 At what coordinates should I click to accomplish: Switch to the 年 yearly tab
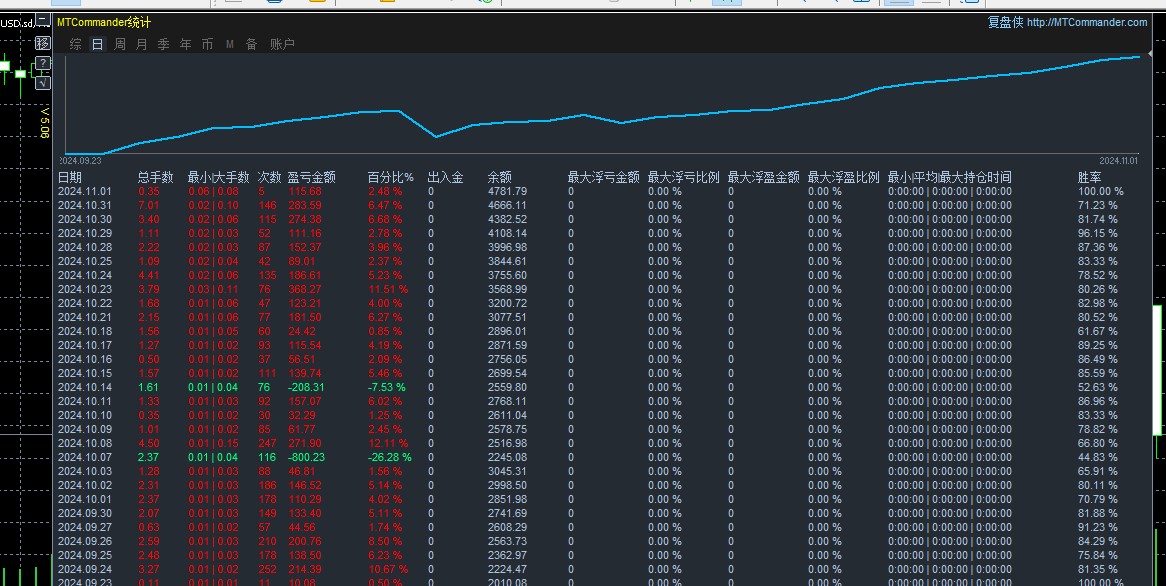(x=185, y=45)
